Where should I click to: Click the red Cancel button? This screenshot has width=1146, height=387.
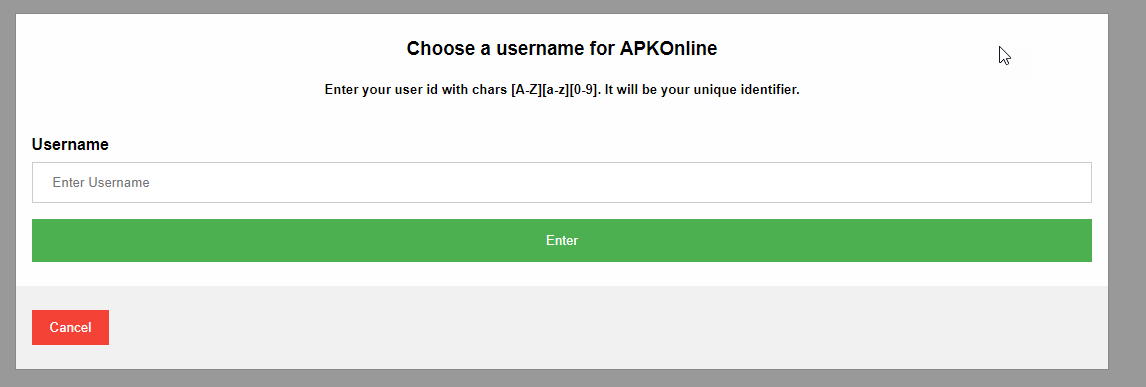click(x=70, y=327)
